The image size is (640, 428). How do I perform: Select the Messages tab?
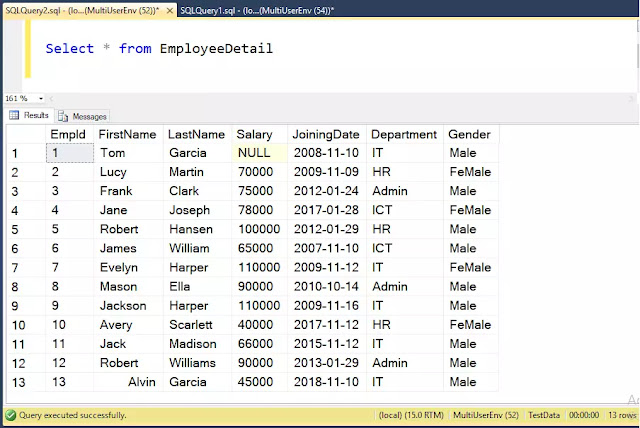coord(83,117)
